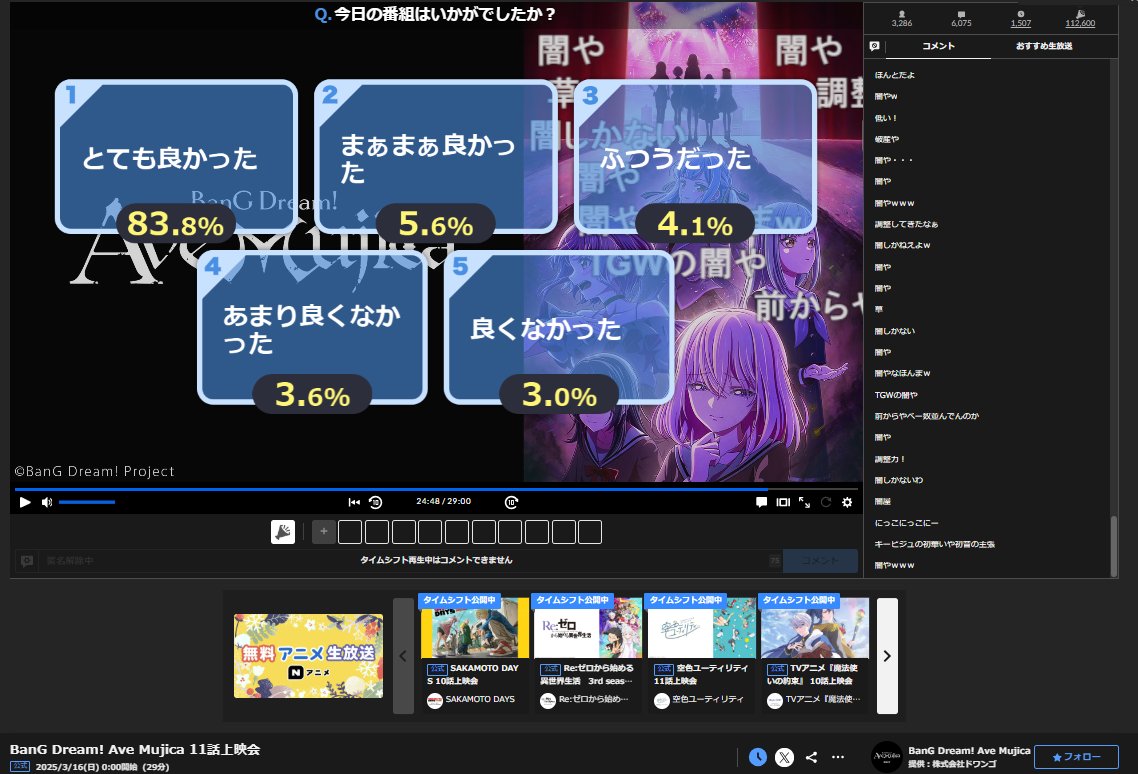Image resolution: width=1138 pixels, height=774 pixels.
Task: Open the SAKAMOTO DAYS 10話上映 thumbnail
Action: pyautogui.click(x=475, y=627)
